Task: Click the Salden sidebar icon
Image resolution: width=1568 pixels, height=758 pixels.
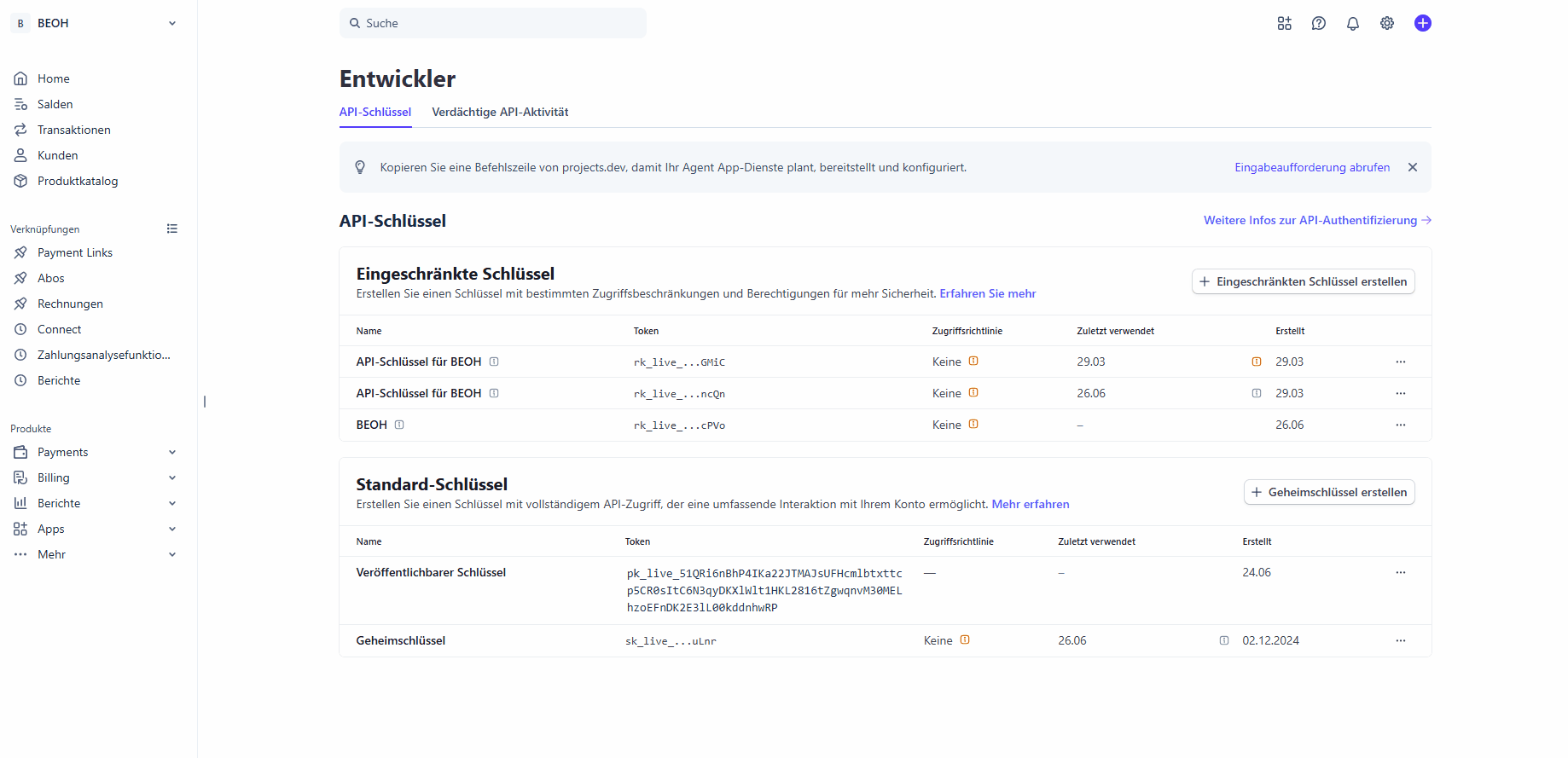Action: [x=20, y=104]
